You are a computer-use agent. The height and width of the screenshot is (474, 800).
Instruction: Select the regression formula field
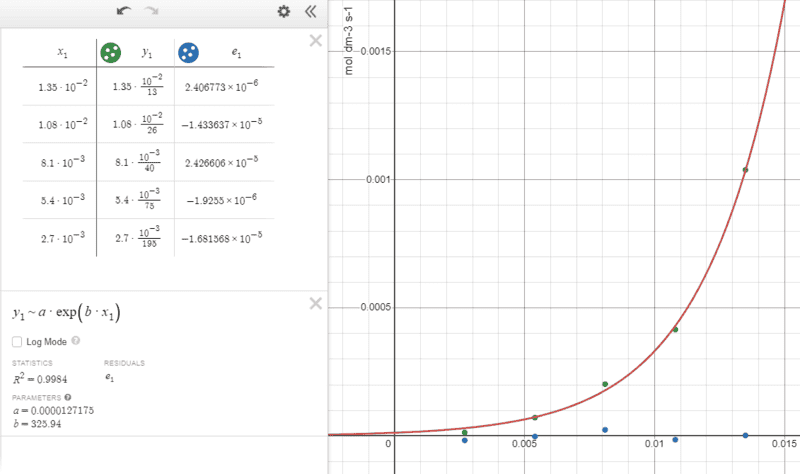tap(66, 312)
